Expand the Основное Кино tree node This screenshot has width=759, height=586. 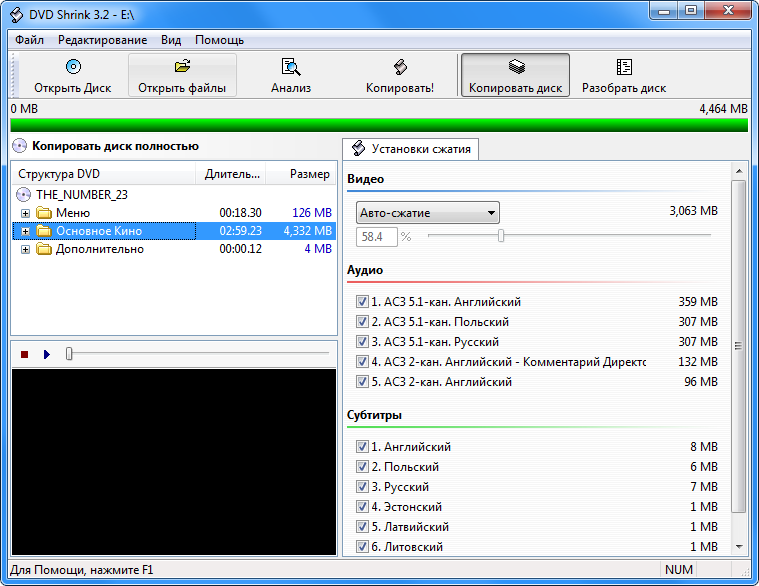pyautogui.click(x=25, y=231)
